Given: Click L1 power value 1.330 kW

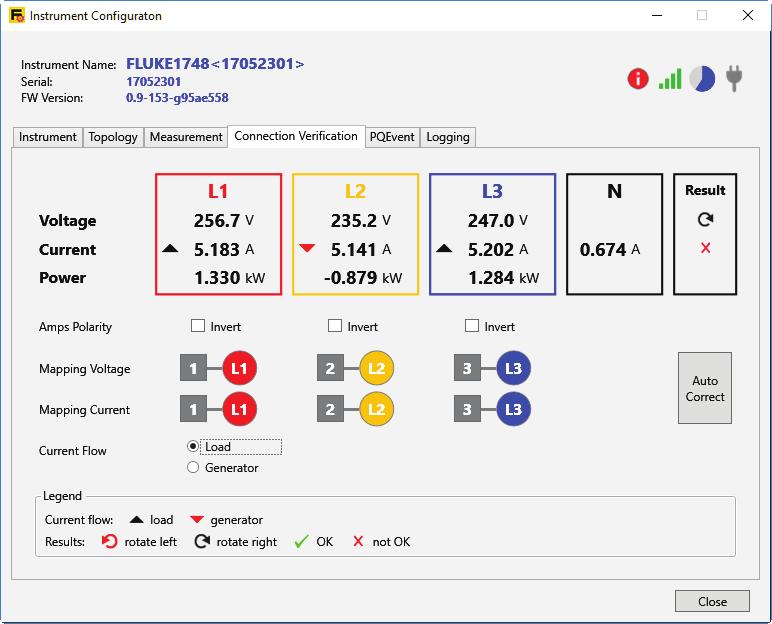Looking at the screenshot, I should pyautogui.click(x=229, y=277).
